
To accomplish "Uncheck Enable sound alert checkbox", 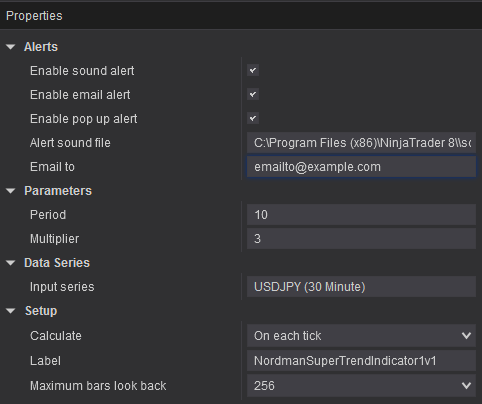I will [253, 71].
